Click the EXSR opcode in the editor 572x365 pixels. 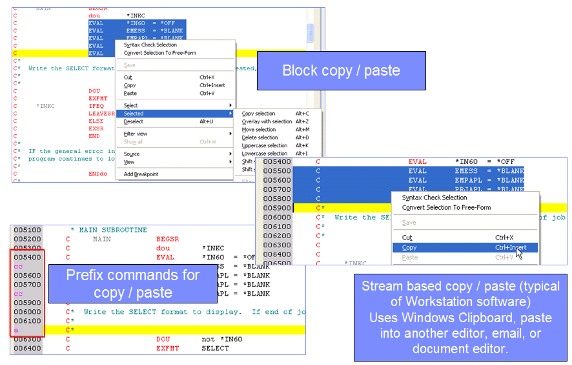click(x=96, y=128)
